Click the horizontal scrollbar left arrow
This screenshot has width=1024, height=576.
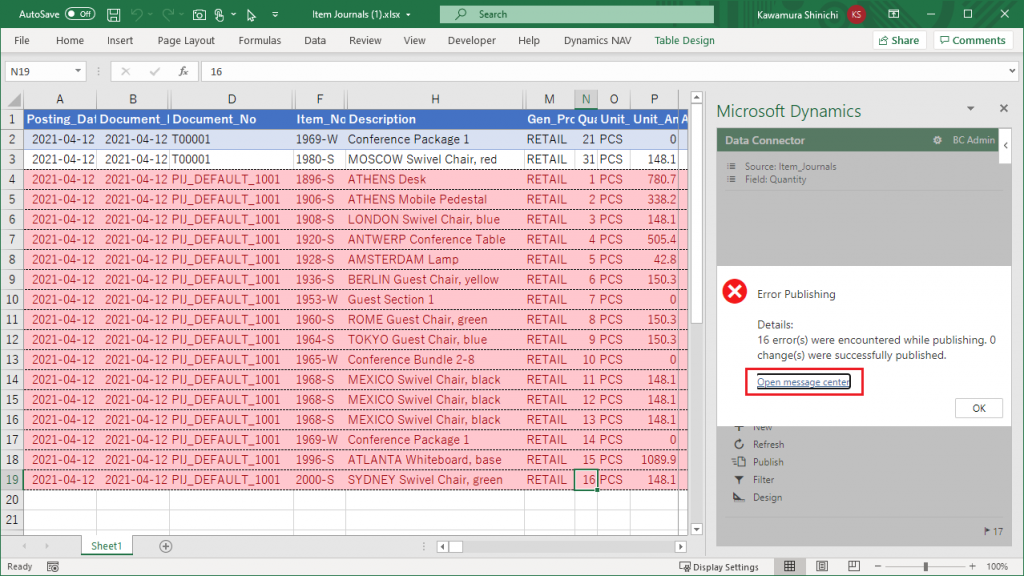point(442,547)
